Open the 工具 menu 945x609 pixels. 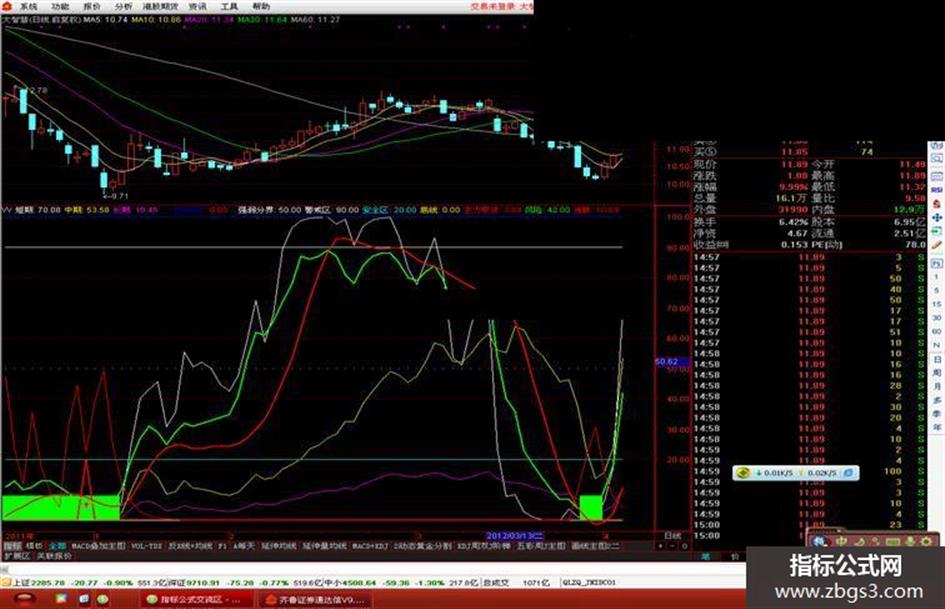coord(229,7)
